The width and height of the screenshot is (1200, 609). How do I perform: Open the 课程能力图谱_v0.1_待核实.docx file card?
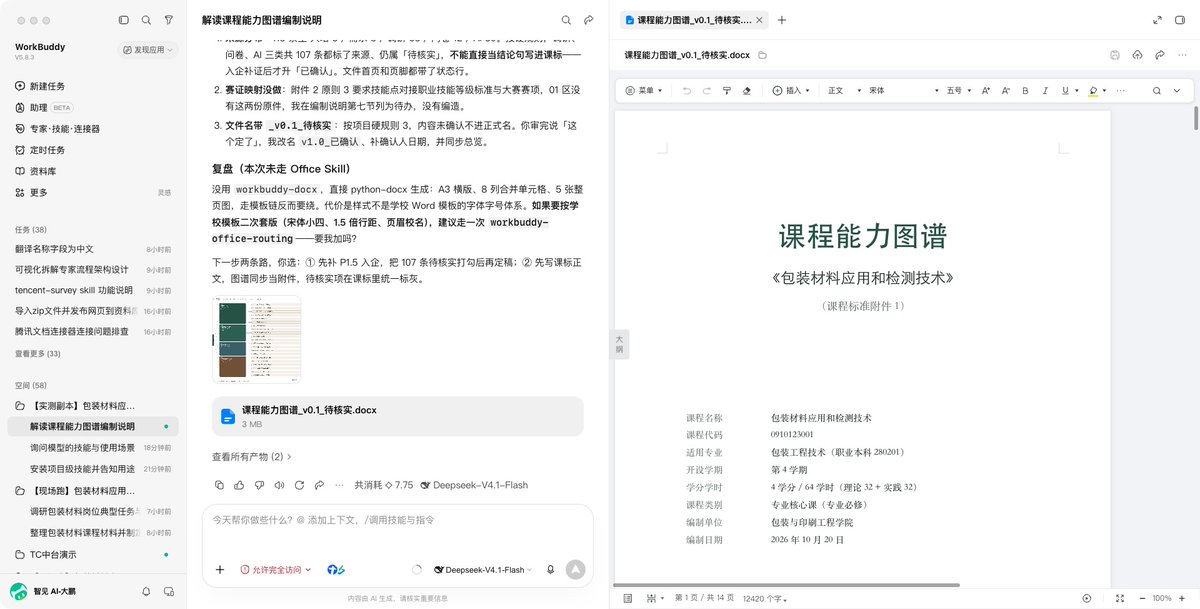click(398, 416)
